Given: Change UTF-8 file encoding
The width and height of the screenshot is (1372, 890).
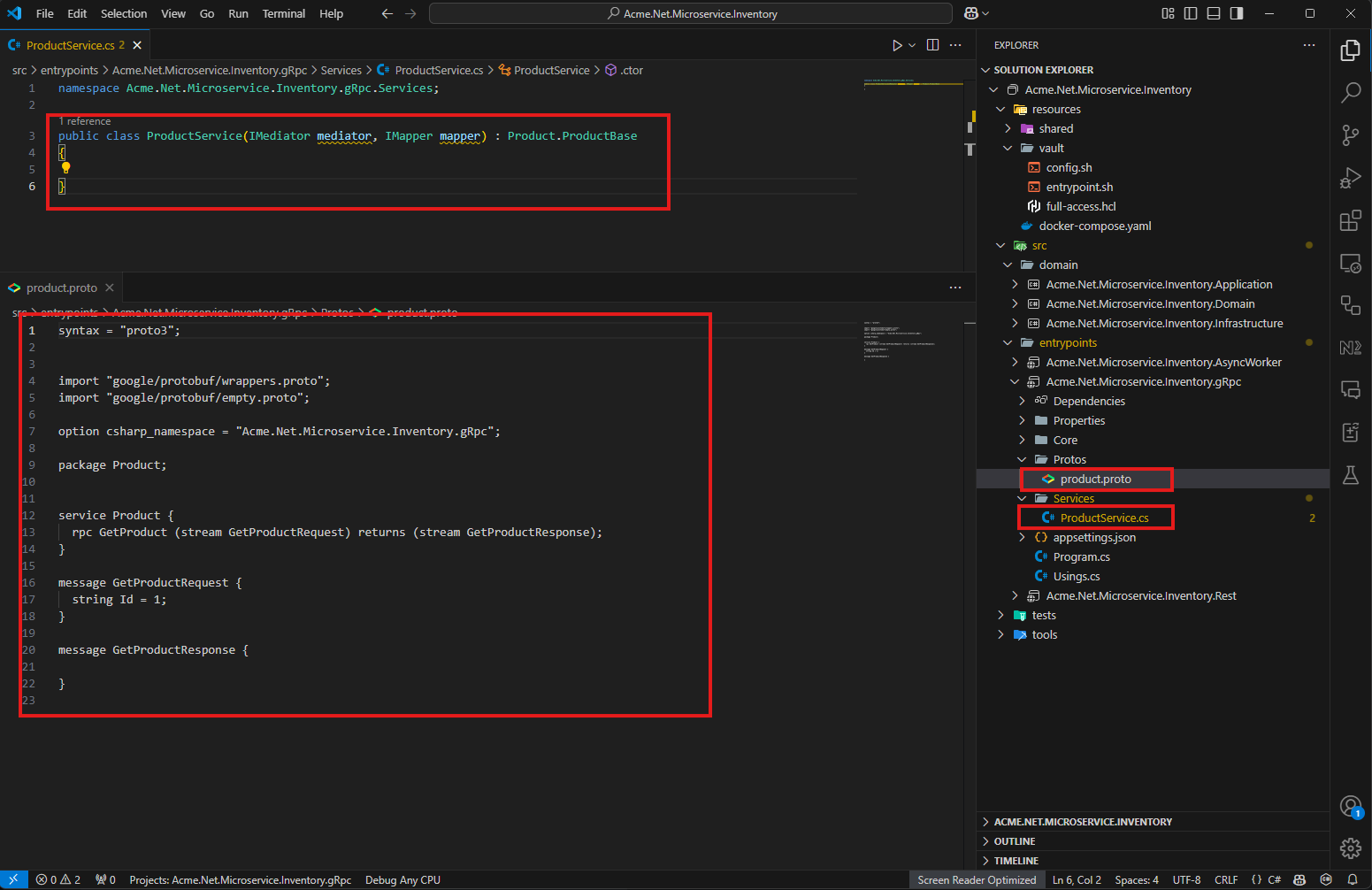Looking at the screenshot, I should pos(1186,880).
